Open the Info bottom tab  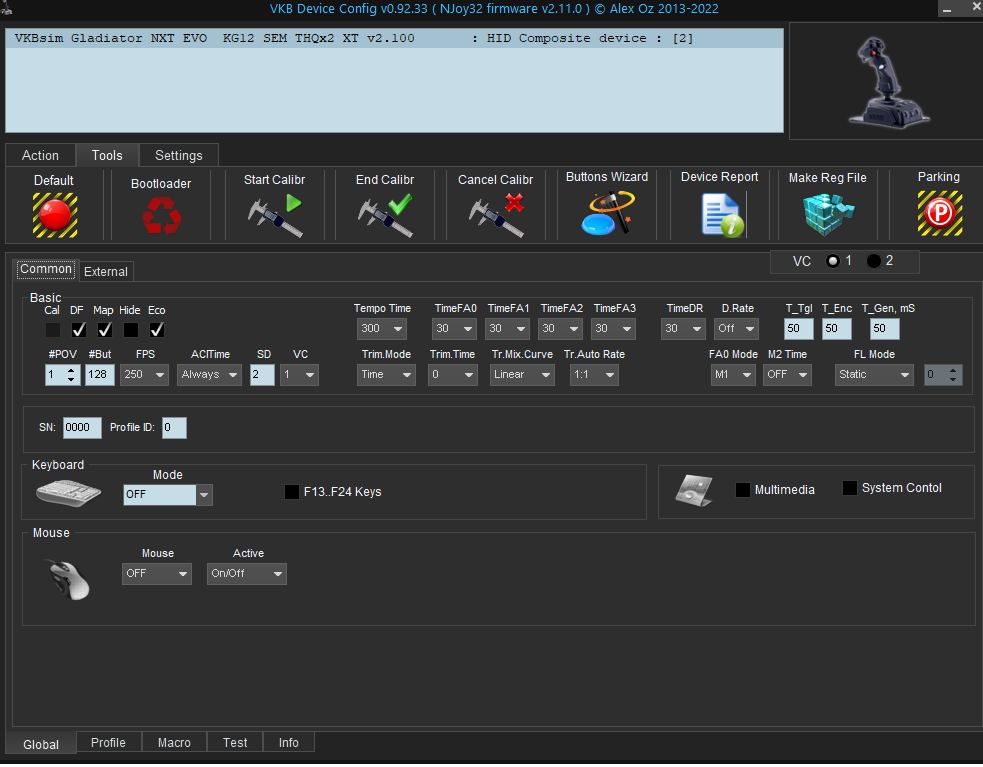(288, 743)
